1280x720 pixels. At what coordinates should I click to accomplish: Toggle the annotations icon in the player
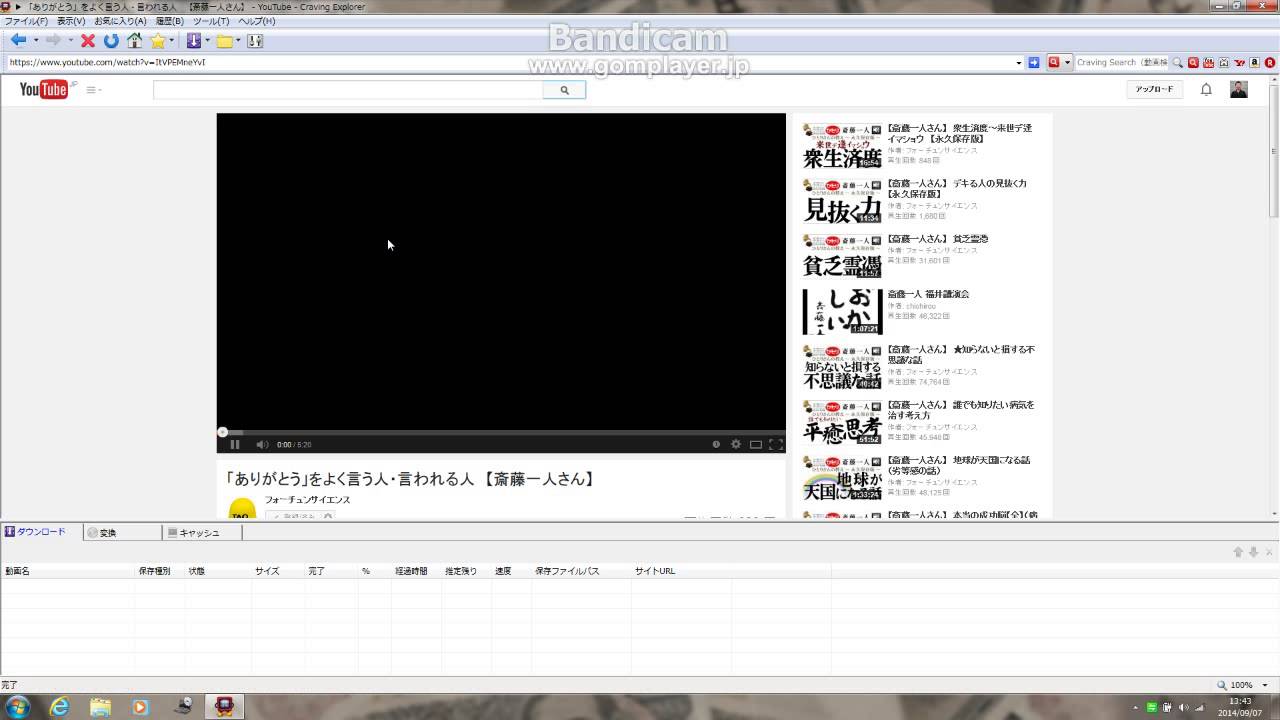(716, 444)
